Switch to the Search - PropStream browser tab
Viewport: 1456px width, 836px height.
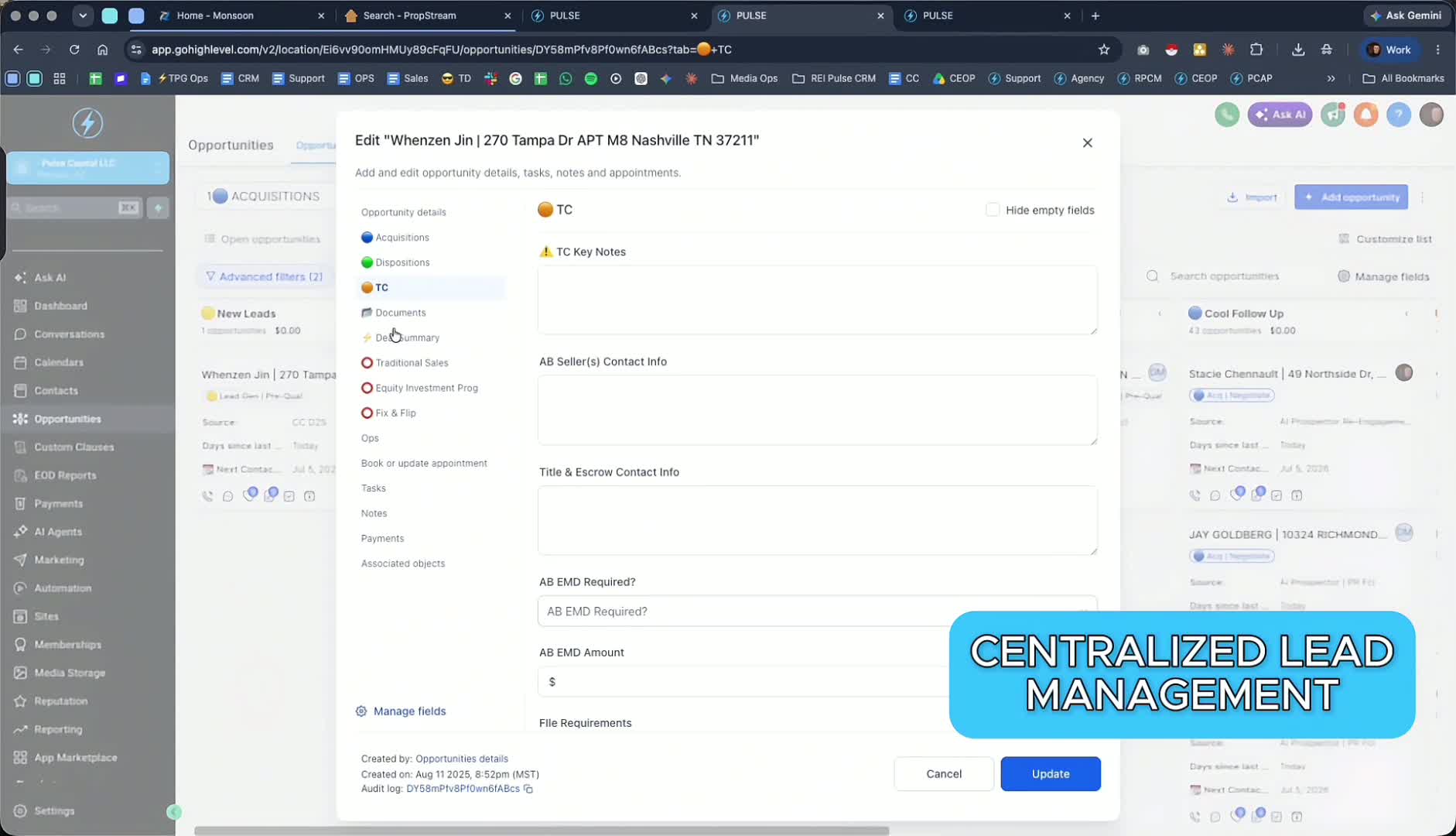coord(429,15)
